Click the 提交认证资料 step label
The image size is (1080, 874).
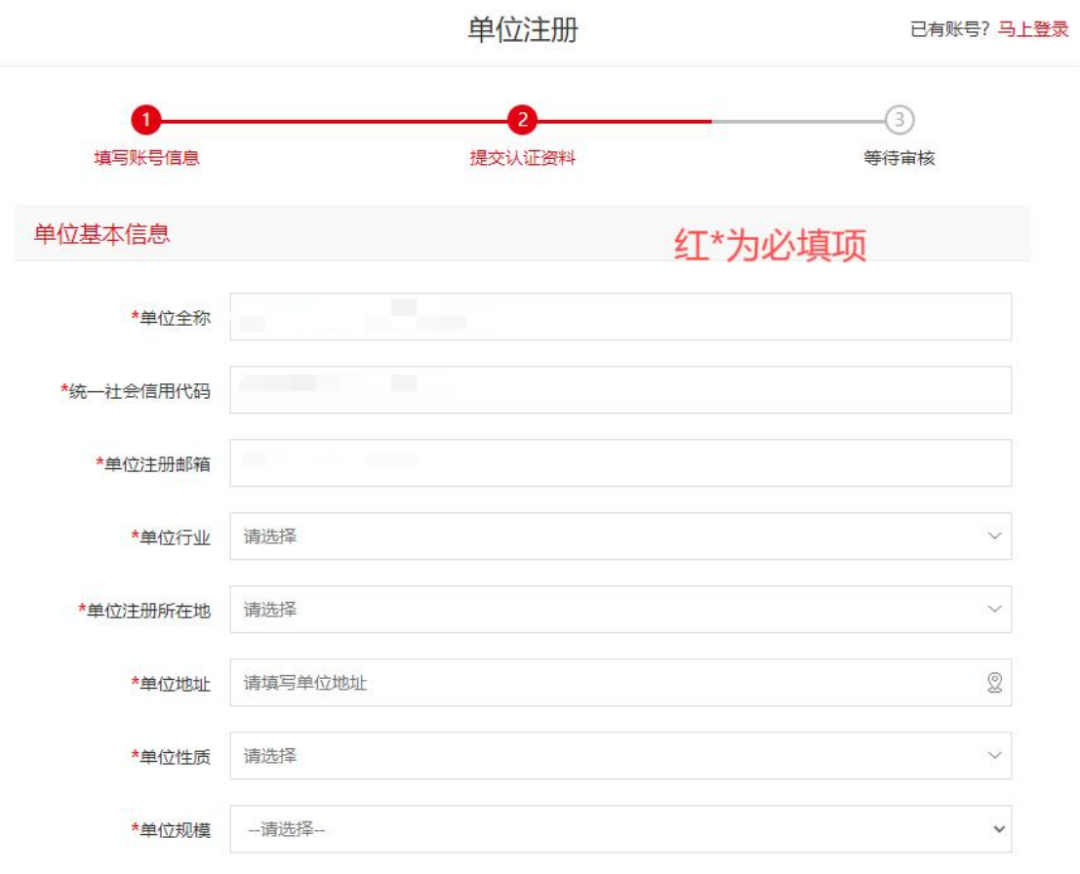coord(522,158)
